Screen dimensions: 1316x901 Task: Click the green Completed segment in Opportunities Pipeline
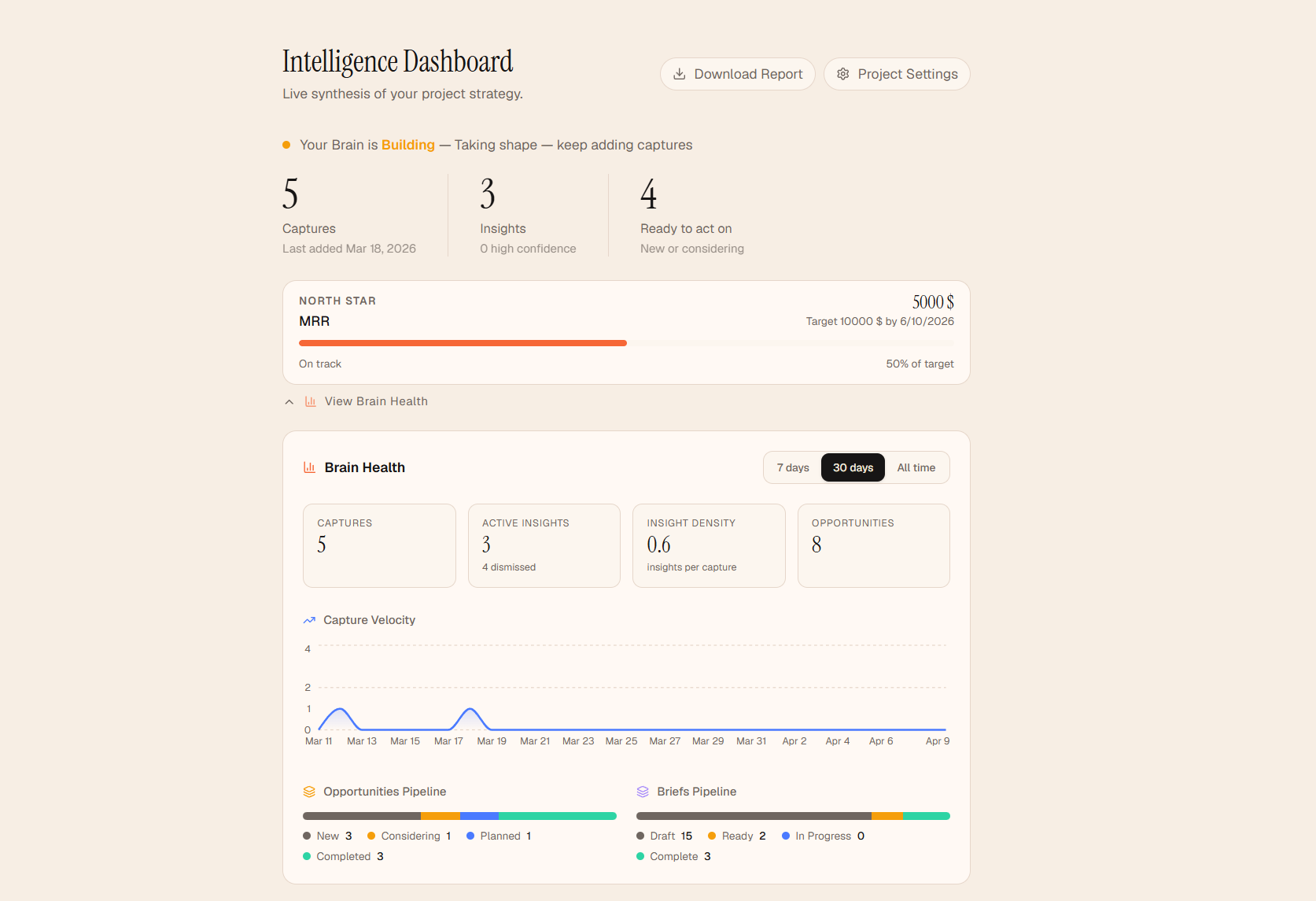[x=557, y=816]
